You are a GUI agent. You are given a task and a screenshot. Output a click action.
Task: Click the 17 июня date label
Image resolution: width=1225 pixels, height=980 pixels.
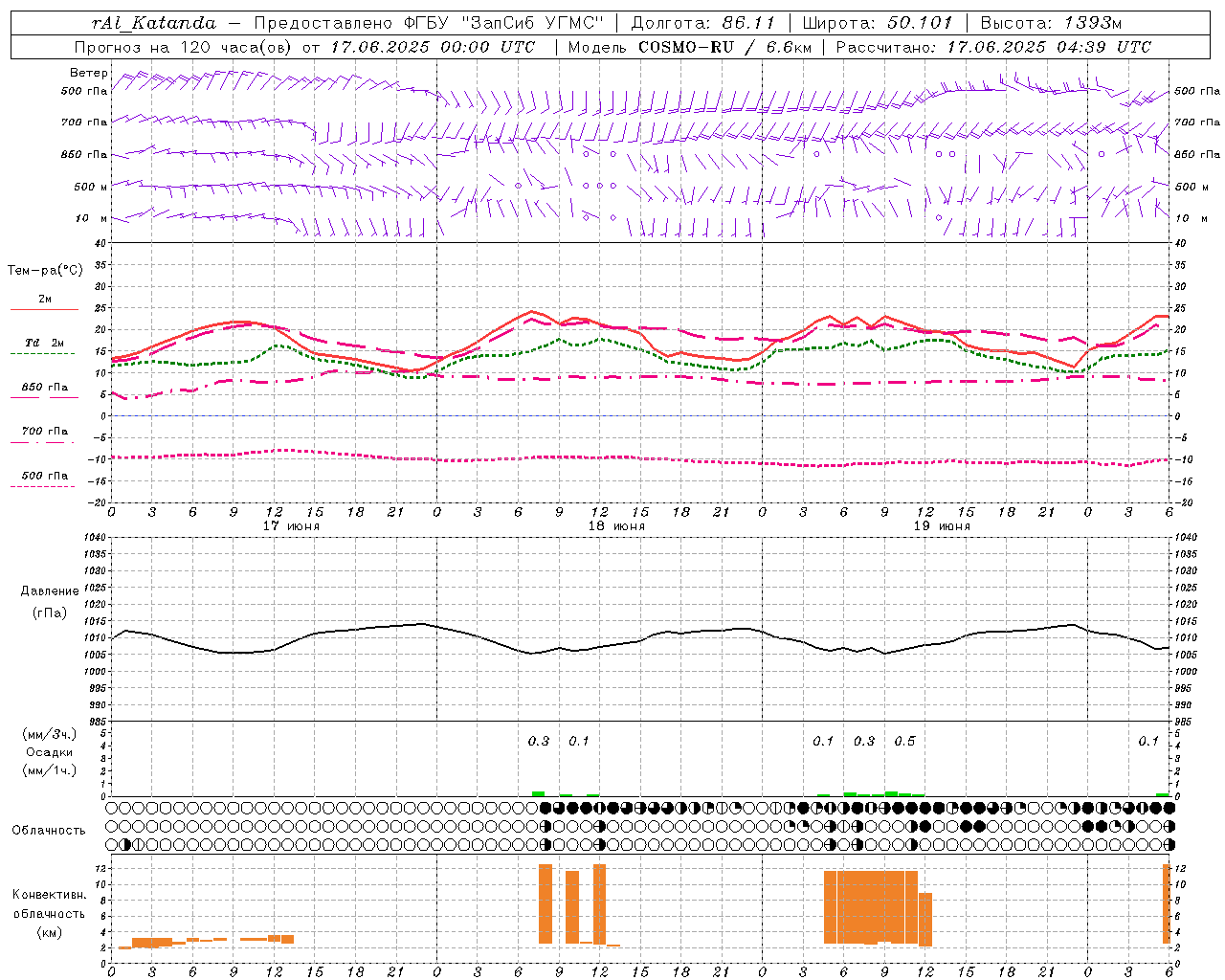coord(291,525)
